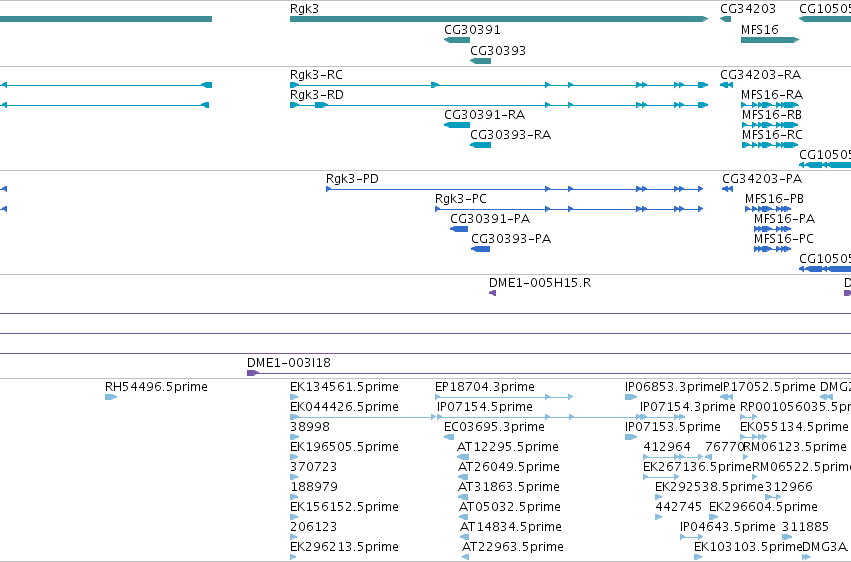Click the EK296213.5prime label
851x562 pixels.
point(345,547)
